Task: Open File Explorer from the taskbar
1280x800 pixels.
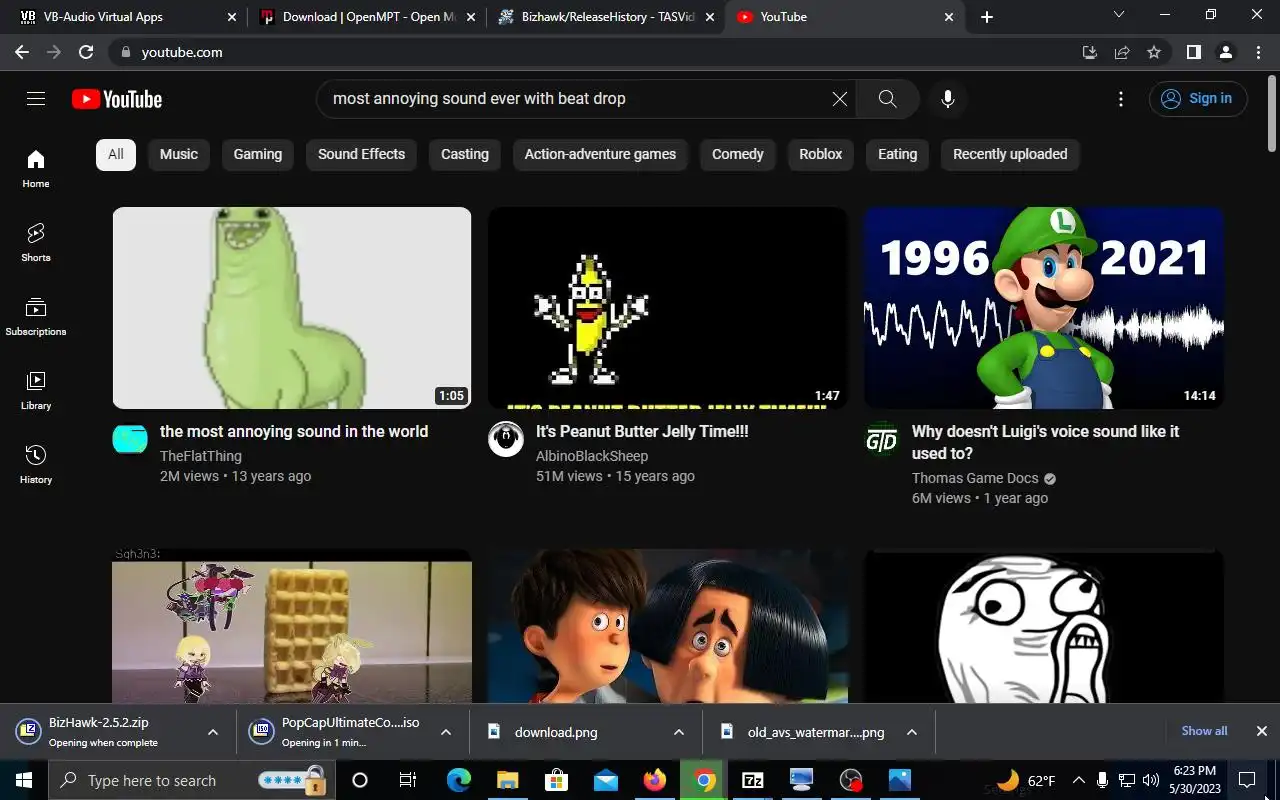Action: pyautogui.click(x=508, y=780)
